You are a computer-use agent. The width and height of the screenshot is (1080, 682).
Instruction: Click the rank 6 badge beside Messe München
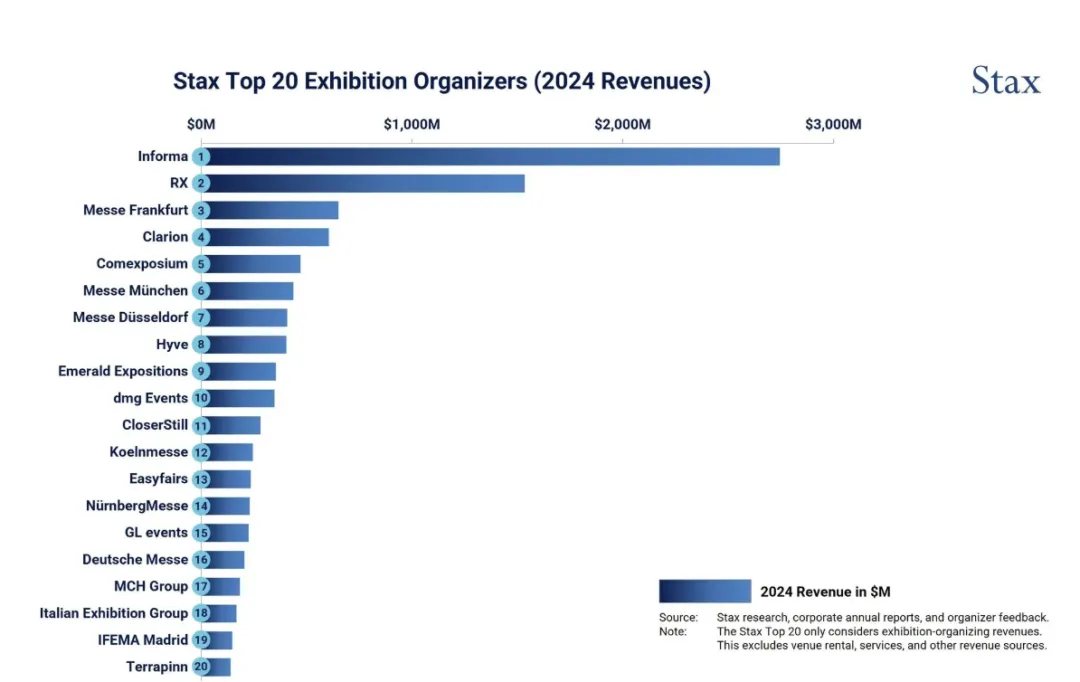click(201, 291)
